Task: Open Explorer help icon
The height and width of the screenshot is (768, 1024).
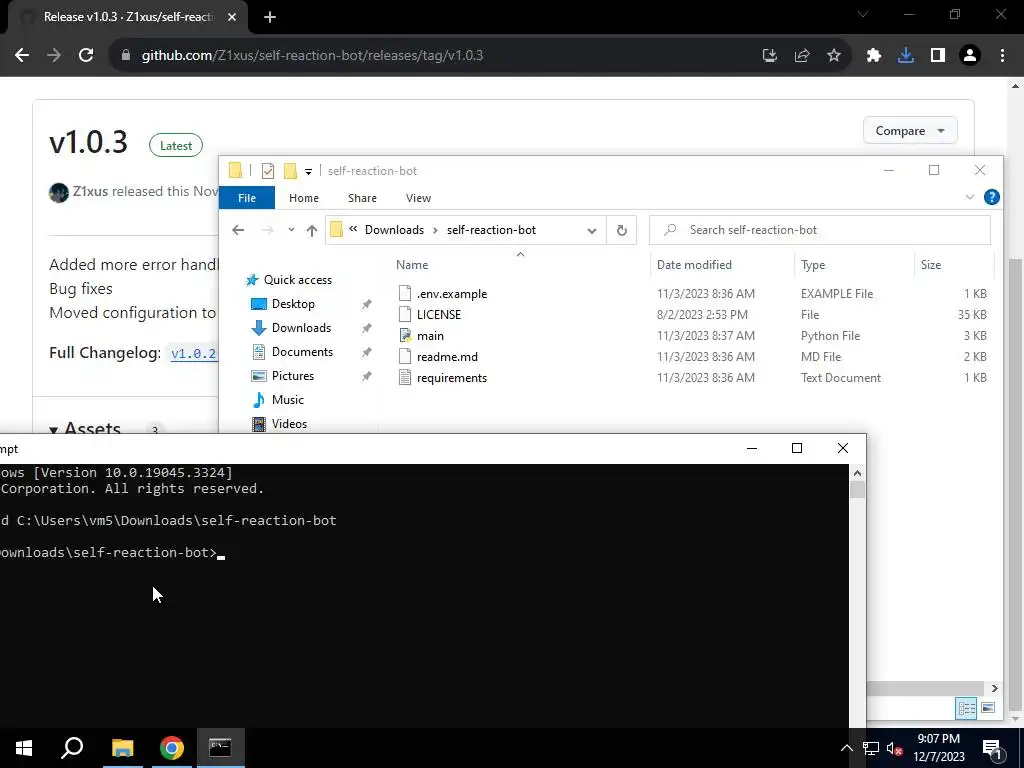Action: (991, 197)
